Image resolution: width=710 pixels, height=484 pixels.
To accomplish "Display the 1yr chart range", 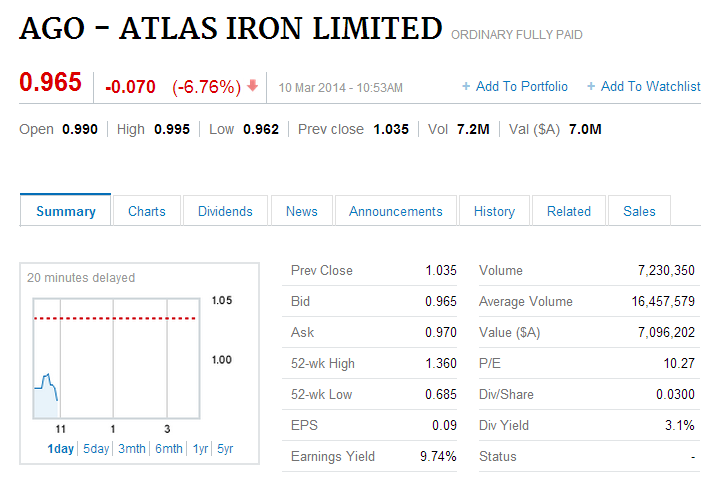I will (201, 449).
